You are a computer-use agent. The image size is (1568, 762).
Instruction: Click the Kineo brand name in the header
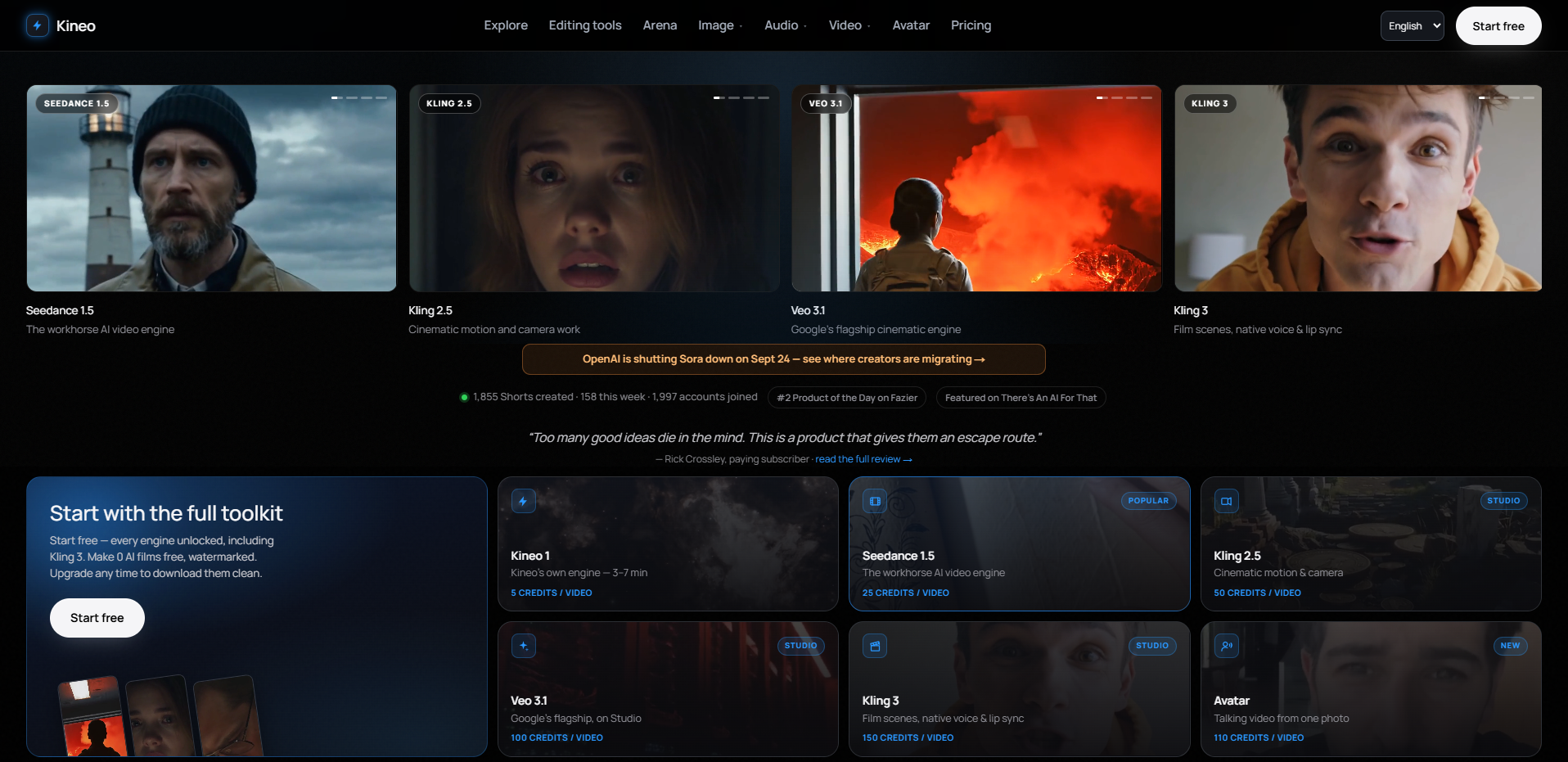(x=76, y=26)
